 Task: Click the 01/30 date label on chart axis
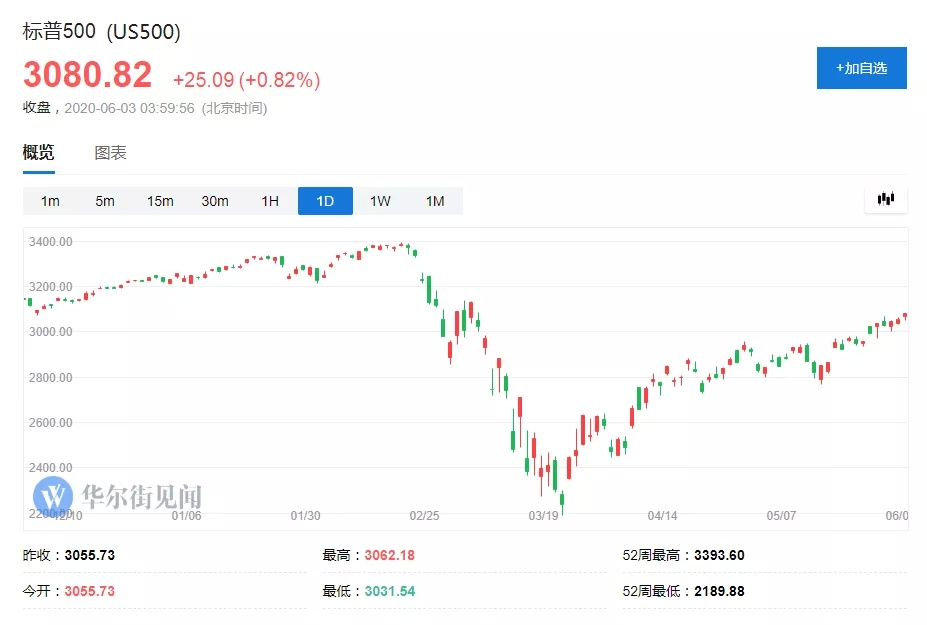[305, 516]
